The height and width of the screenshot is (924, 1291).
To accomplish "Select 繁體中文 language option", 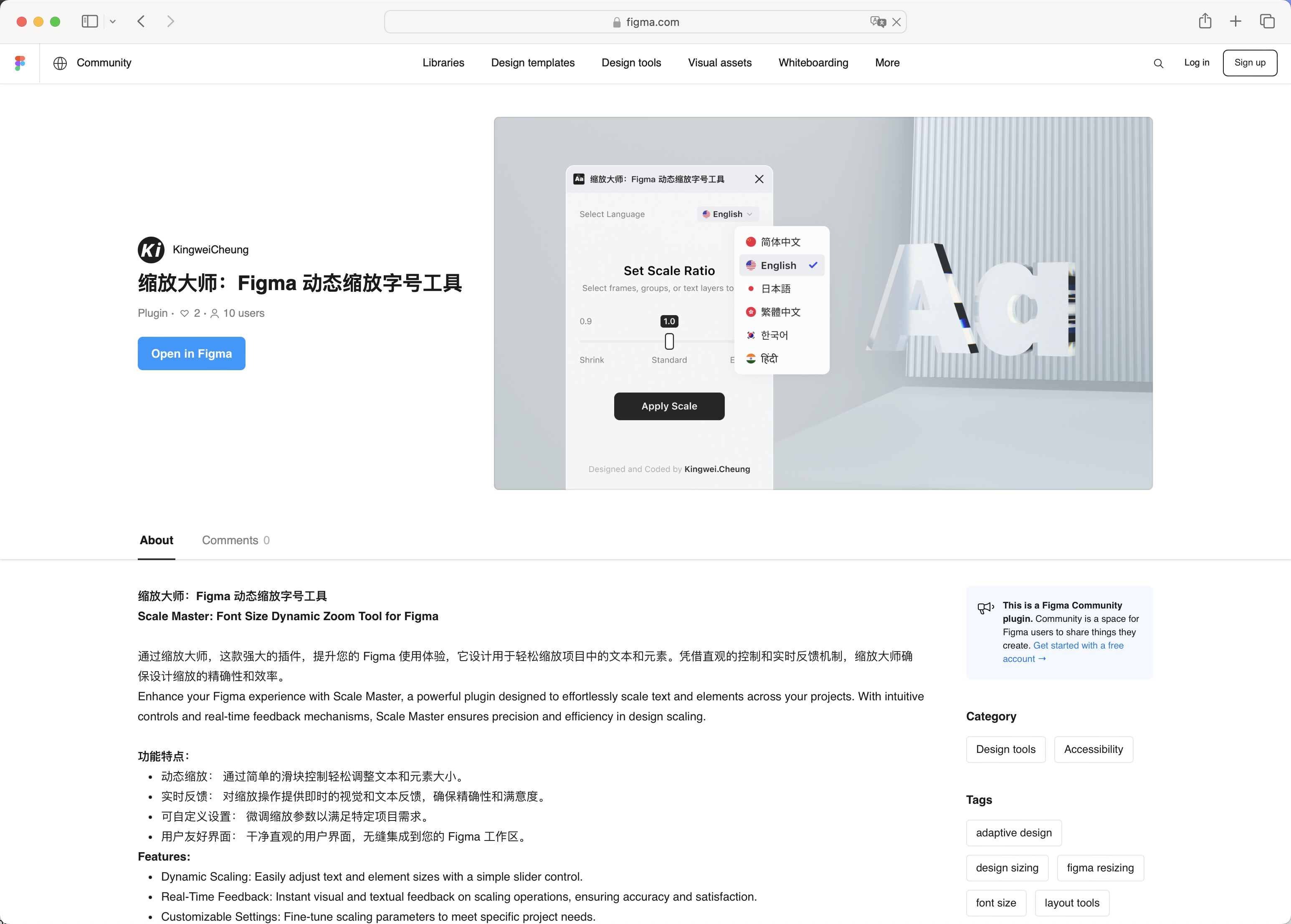I will pyautogui.click(x=782, y=312).
